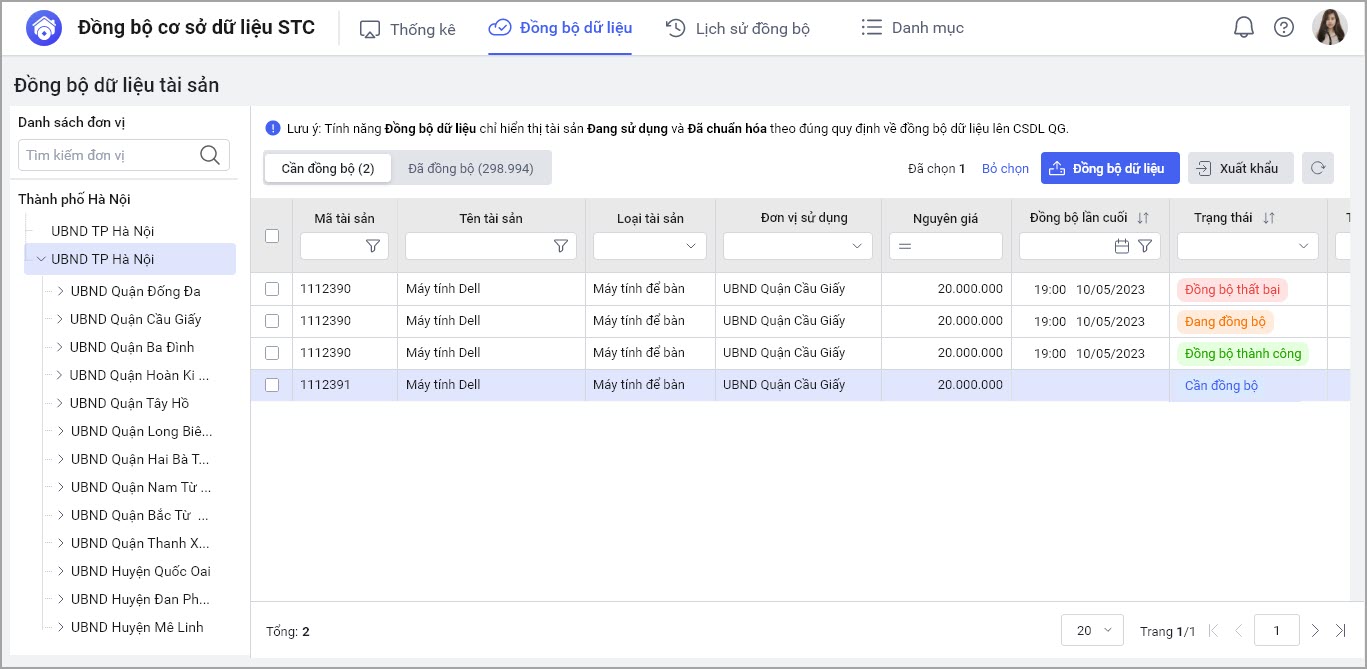Click the Đồng bộ dữ liệu blue button

tap(1110, 168)
